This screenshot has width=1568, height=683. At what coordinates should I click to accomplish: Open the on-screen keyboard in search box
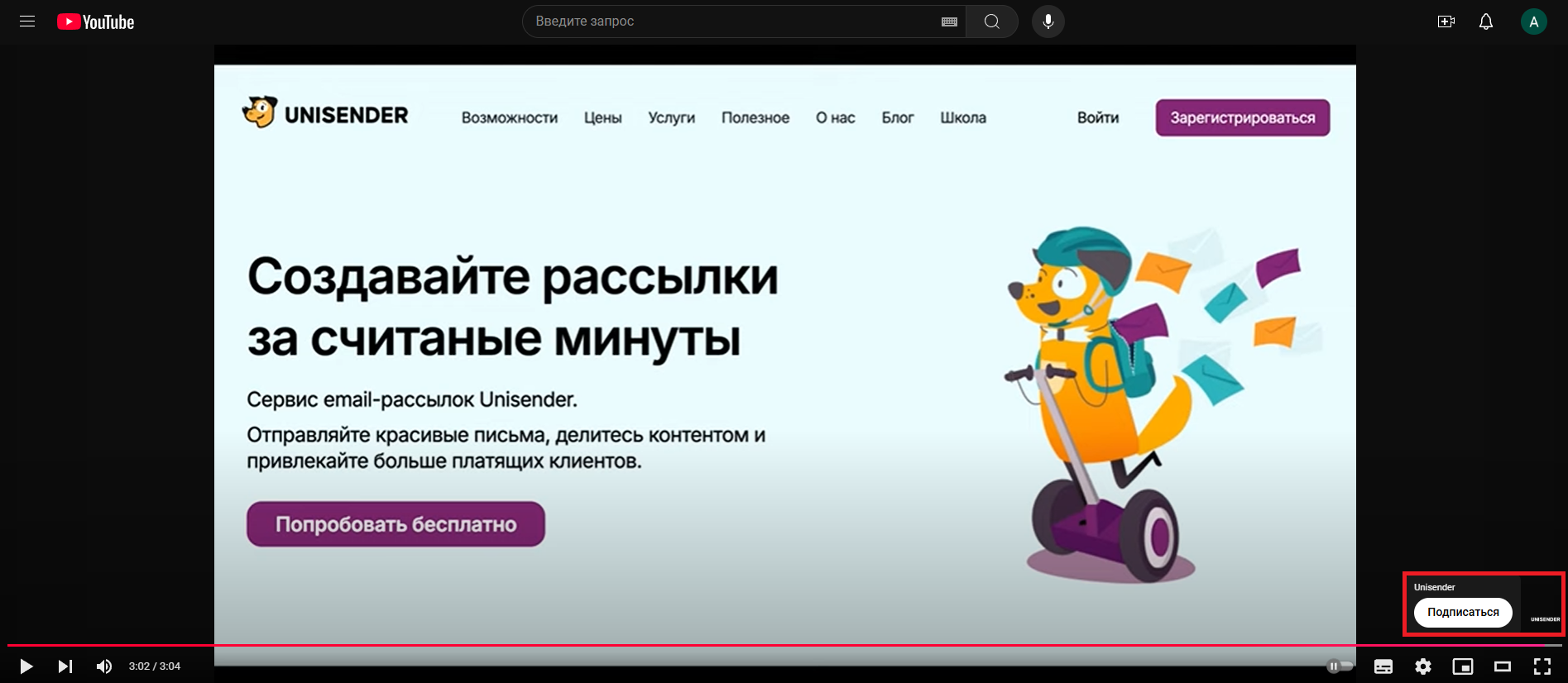coord(949,21)
